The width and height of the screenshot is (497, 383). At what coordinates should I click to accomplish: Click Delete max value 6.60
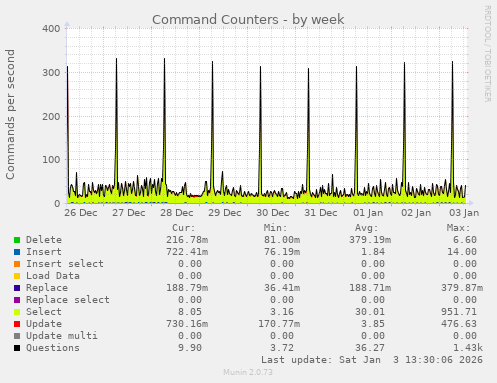pyautogui.click(x=465, y=240)
